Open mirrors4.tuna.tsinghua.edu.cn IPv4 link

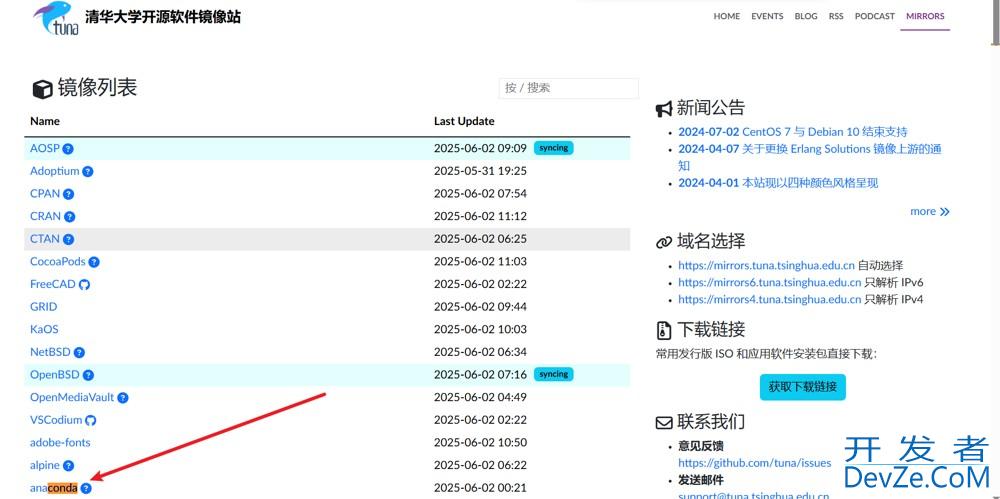click(769, 299)
